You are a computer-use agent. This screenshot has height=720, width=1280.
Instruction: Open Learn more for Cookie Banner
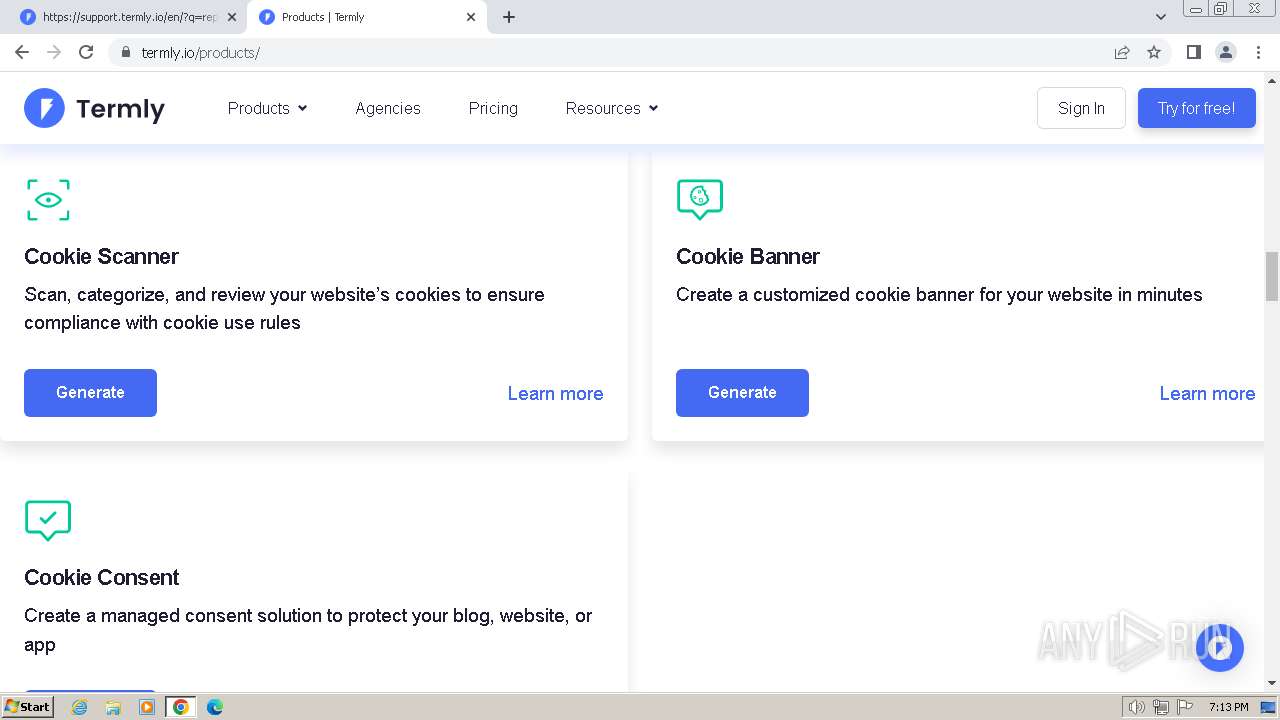tap(1207, 393)
